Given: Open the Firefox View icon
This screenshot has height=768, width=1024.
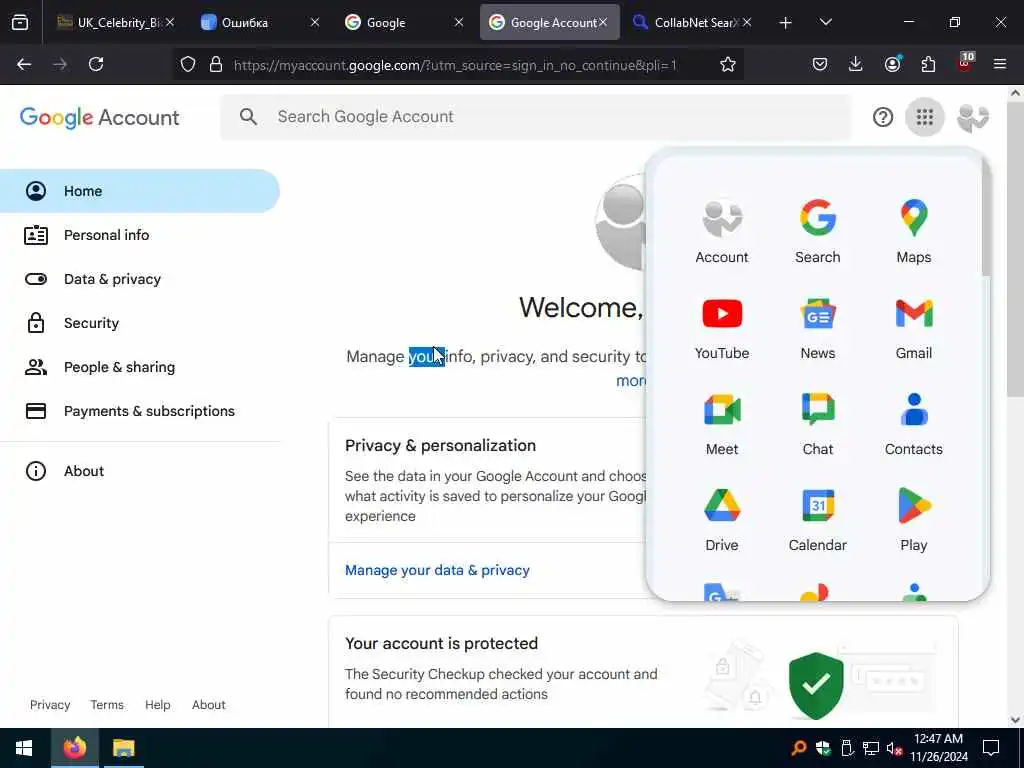Looking at the screenshot, I should [x=20, y=22].
